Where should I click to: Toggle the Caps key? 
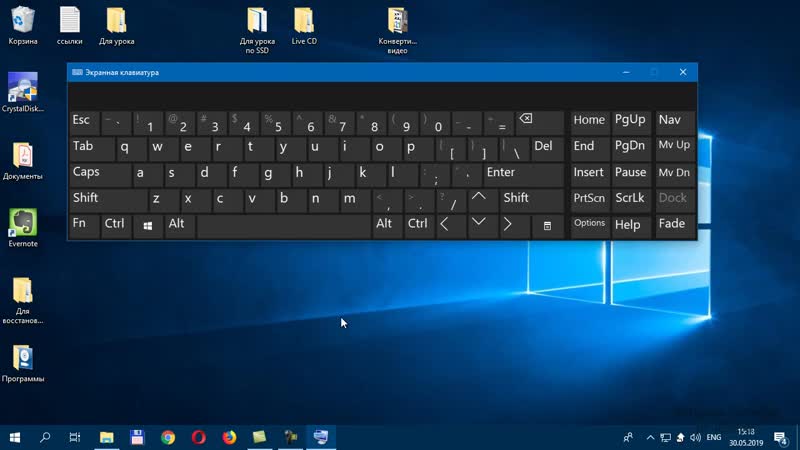pyautogui.click(x=100, y=174)
